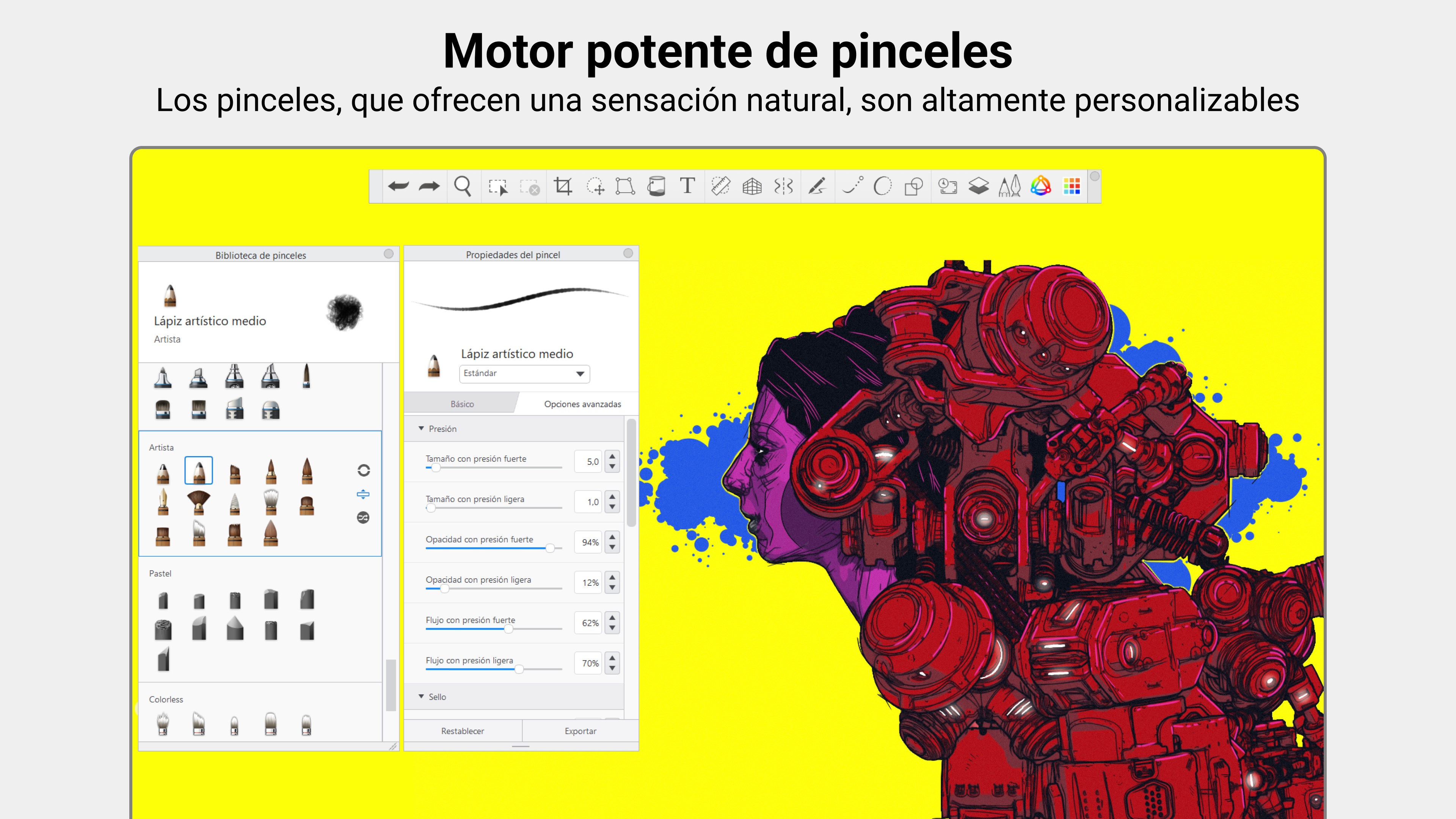The width and height of the screenshot is (1456, 819).
Task: Click the Flujo con presión ligera slider
Action: [493, 668]
